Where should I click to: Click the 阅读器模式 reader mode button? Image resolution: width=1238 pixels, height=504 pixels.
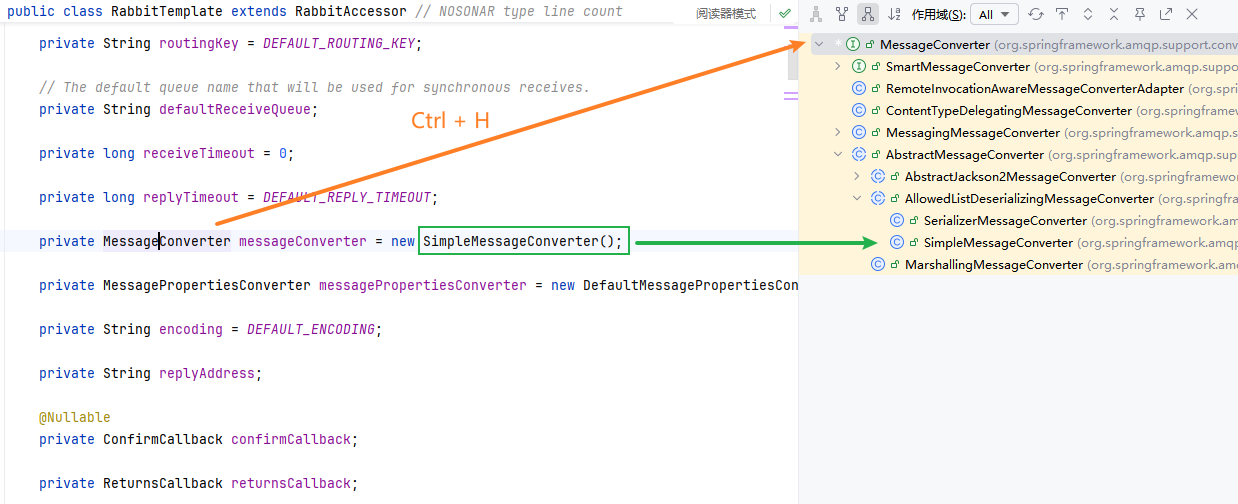[x=726, y=14]
